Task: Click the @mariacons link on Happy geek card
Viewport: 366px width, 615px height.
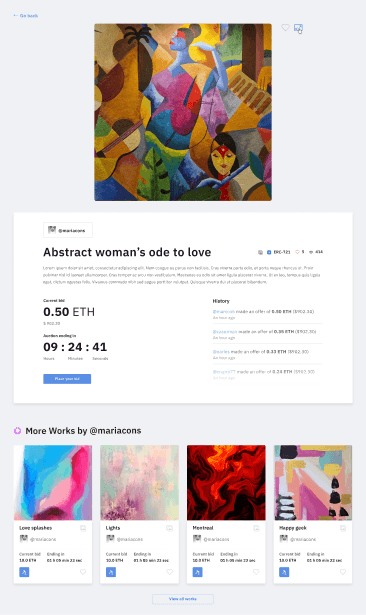Action: coord(303,539)
